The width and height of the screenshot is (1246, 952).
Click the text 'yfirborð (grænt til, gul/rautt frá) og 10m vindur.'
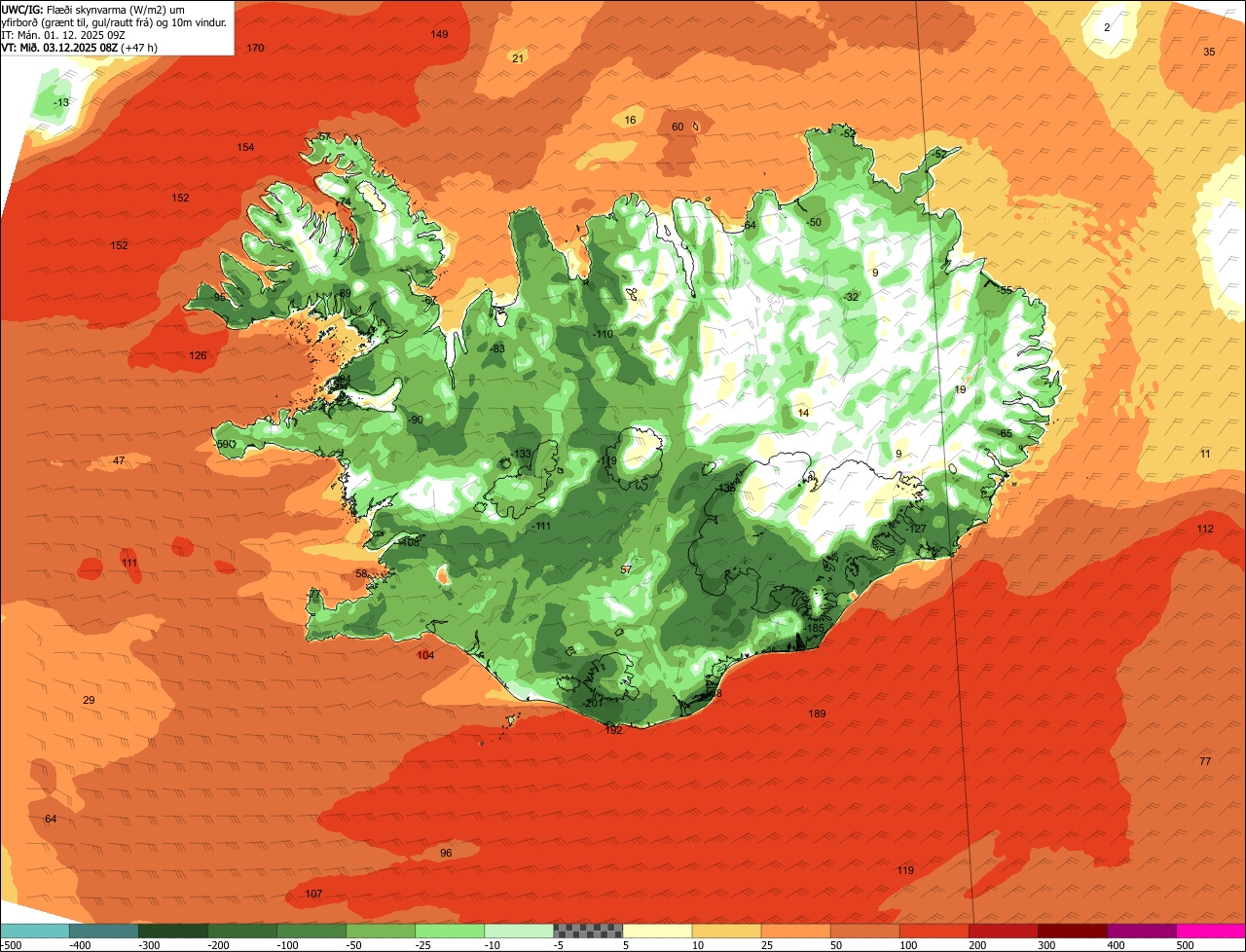pyautogui.click(x=114, y=21)
